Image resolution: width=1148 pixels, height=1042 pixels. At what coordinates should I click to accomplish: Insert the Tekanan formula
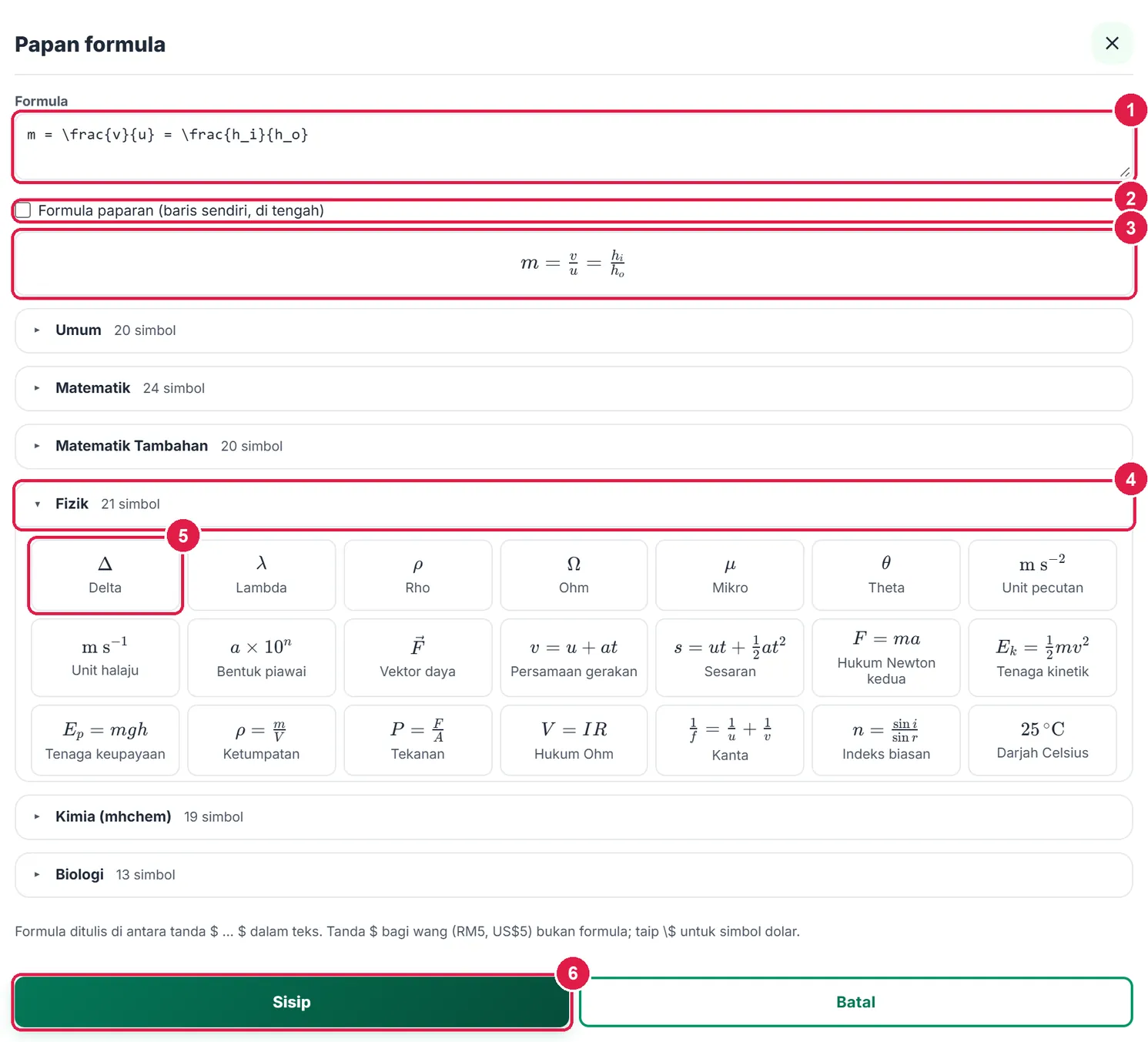pyautogui.click(x=417, y=740)
